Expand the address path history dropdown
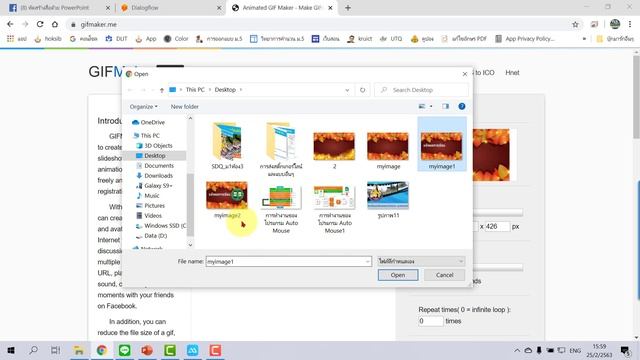 coord(347,90)
